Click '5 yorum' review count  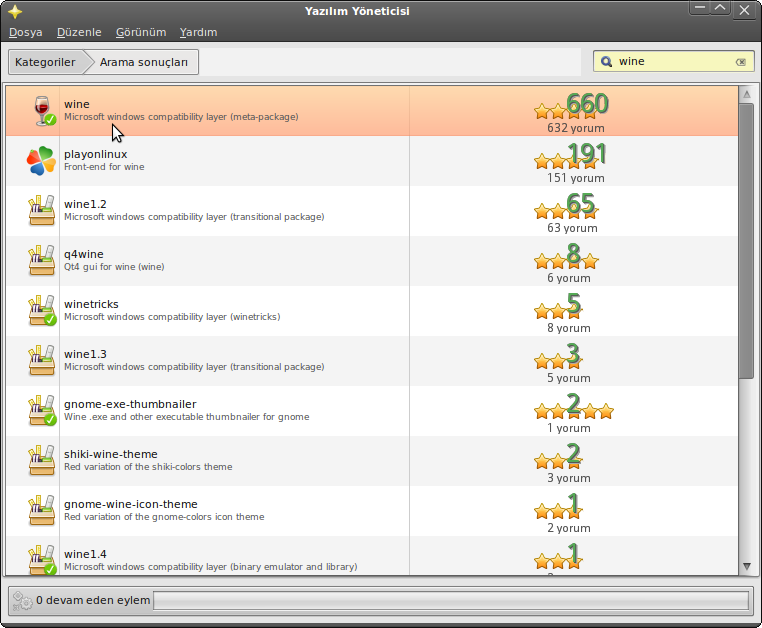coord(569,379)
